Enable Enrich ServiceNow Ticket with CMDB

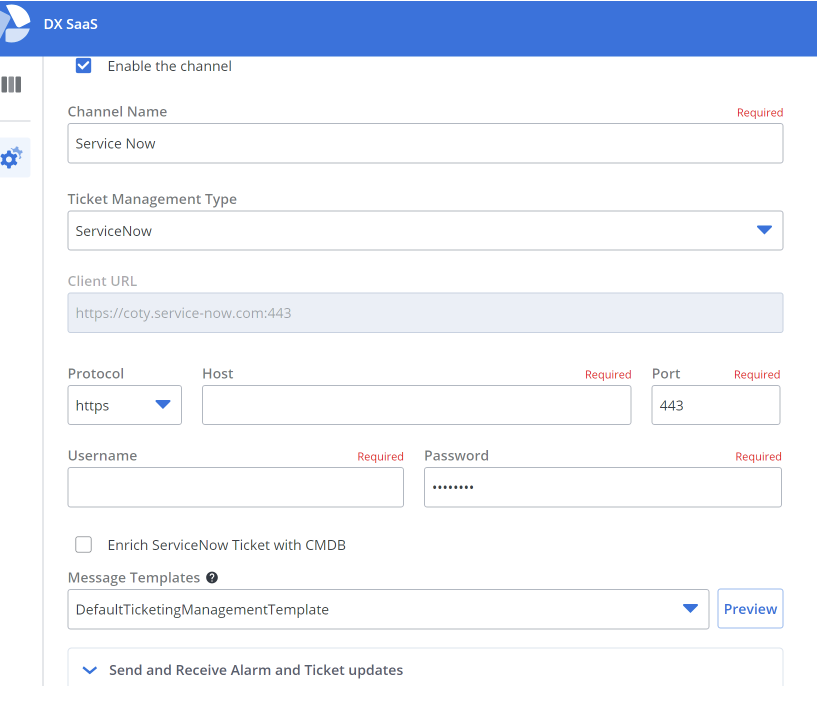point(84,545)
